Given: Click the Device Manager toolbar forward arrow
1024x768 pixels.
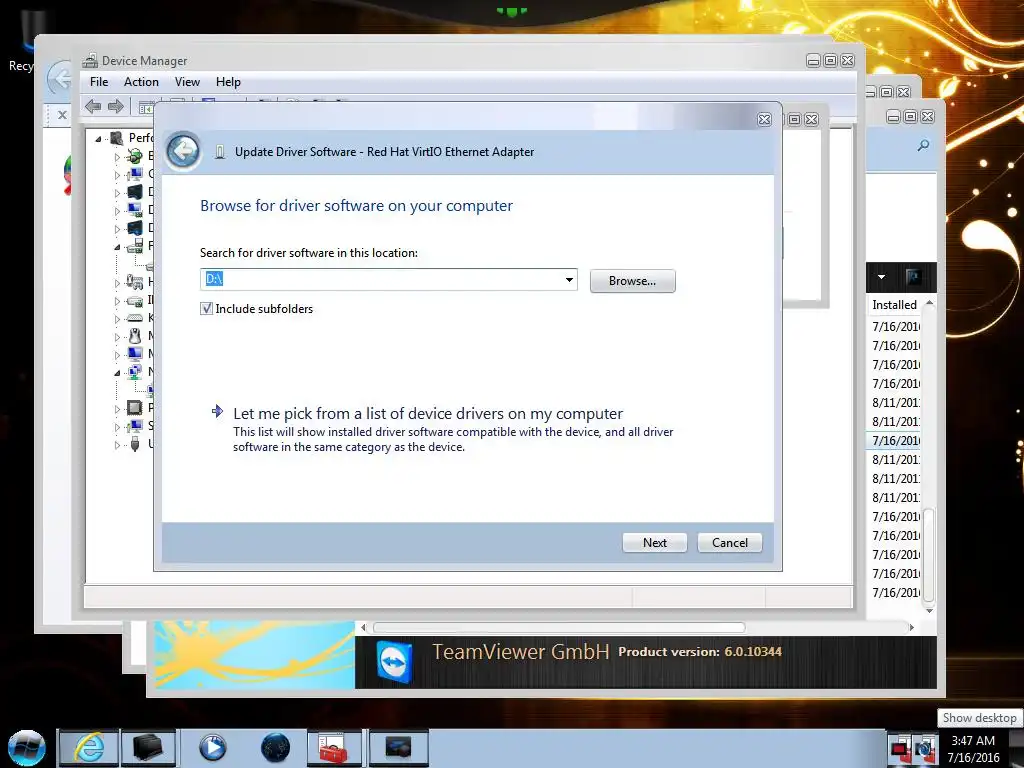Looking at the screenshot, I should coord(116,106).
